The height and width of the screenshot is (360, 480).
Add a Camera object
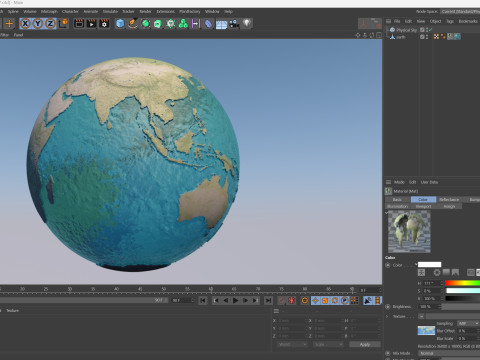(234, 24)
